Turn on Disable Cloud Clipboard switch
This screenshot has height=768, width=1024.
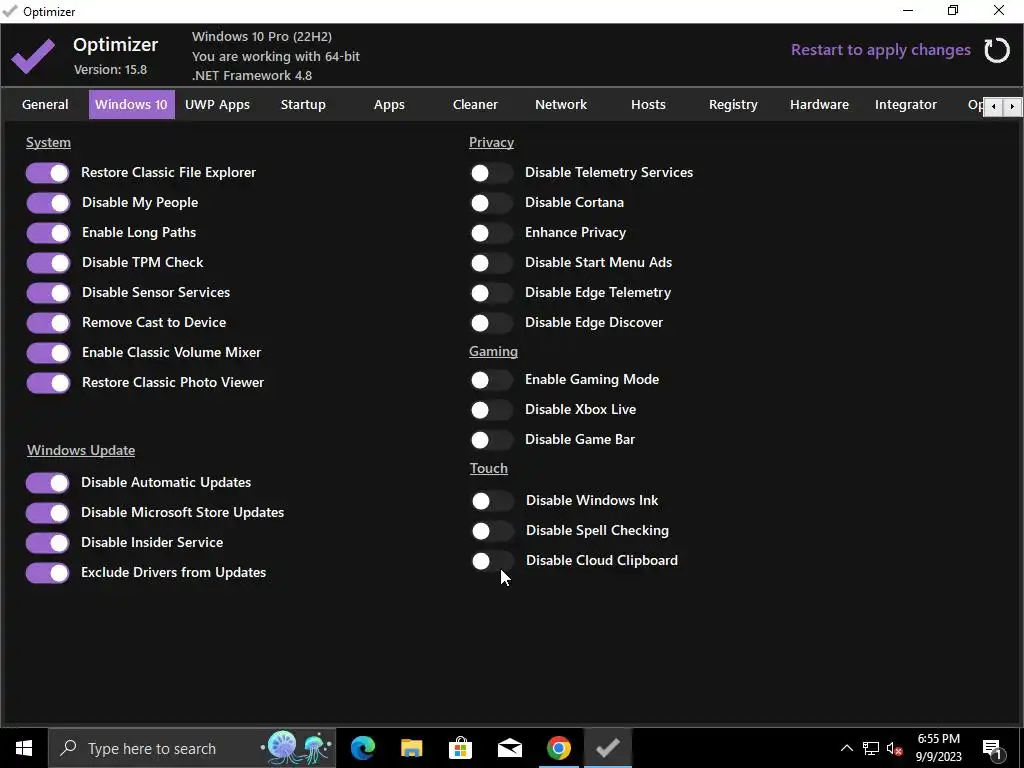point(492,561)
